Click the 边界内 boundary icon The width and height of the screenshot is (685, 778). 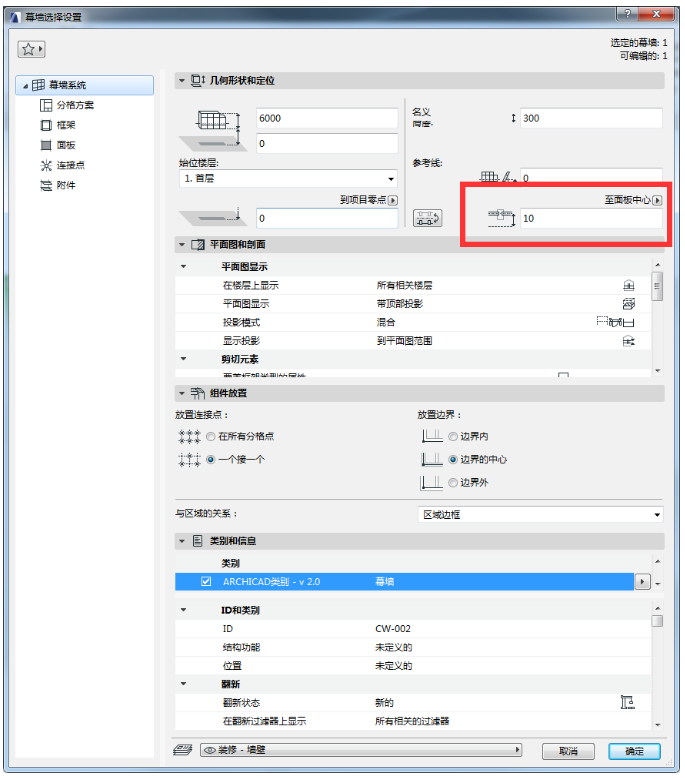click(x=432, y=436)
